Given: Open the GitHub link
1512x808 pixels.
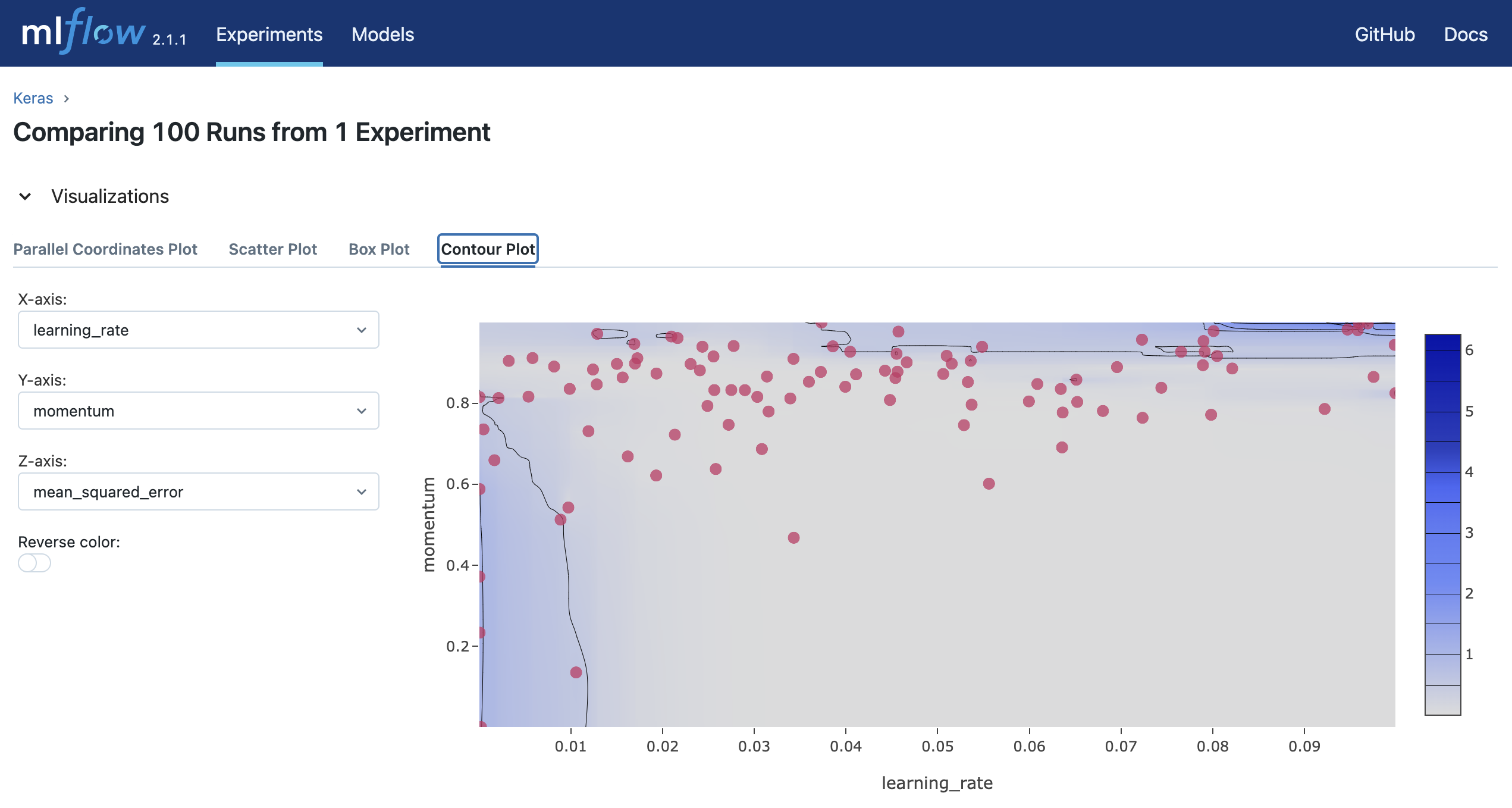Looking at the screenshot, I should pyautogui.click(x=1385, y=35).
